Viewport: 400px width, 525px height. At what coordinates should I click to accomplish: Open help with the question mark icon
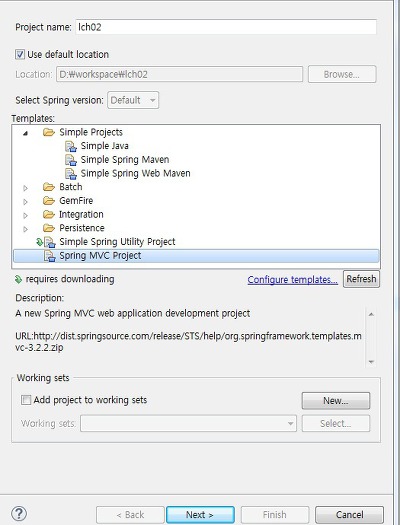(19, 514)
